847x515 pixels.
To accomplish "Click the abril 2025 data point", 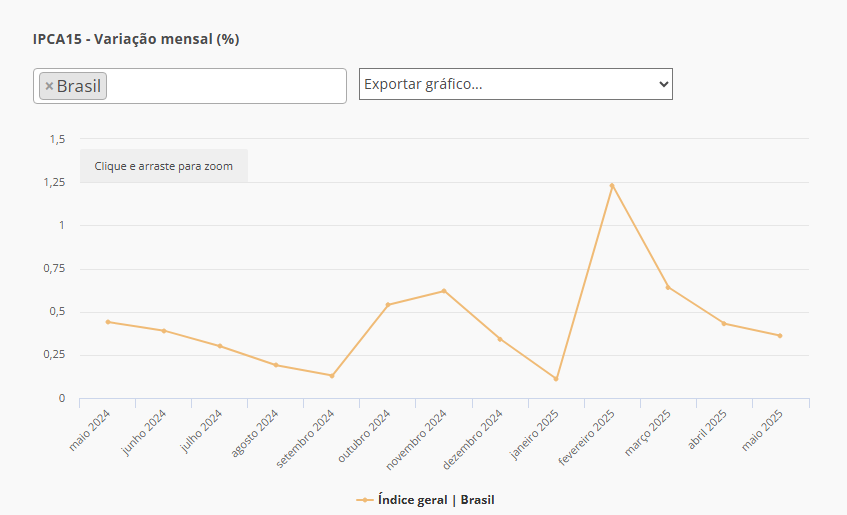I will click(724, 323).
